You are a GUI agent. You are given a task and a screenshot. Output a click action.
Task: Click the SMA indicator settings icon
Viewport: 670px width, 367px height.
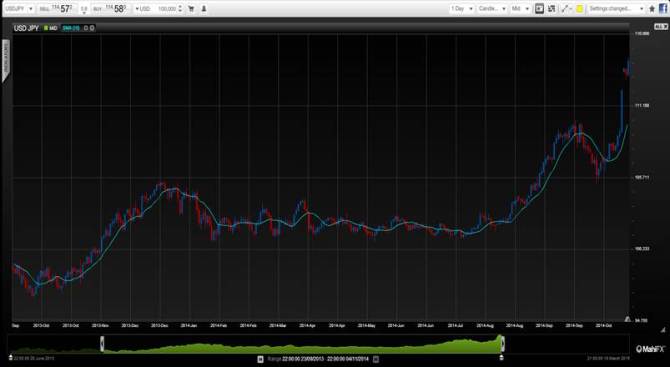(x=85, y=28)
